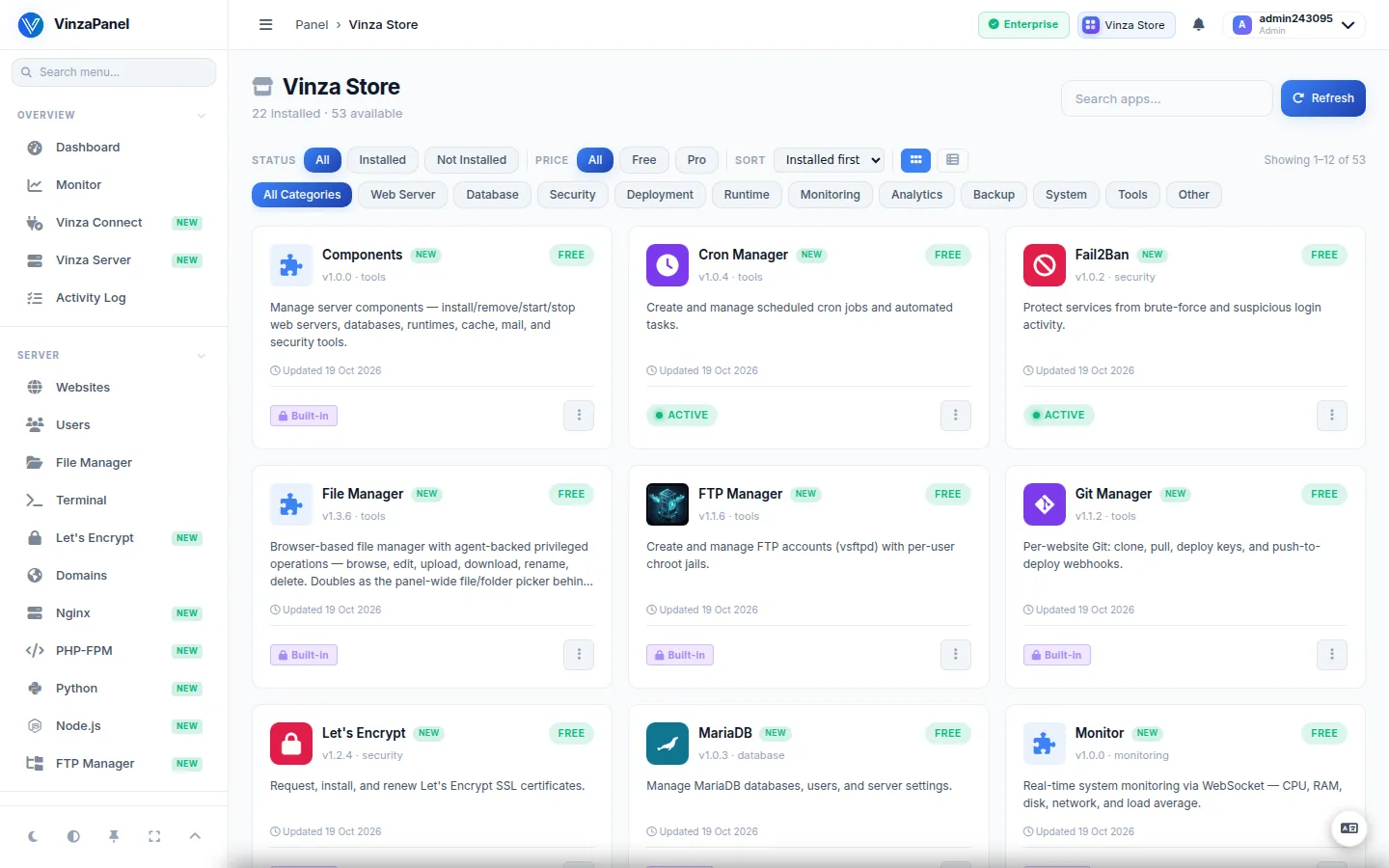Focus the Search apps field
Image resolution: width=1389 pixels, height=868 pixels.
click(x=1167, y=98)
